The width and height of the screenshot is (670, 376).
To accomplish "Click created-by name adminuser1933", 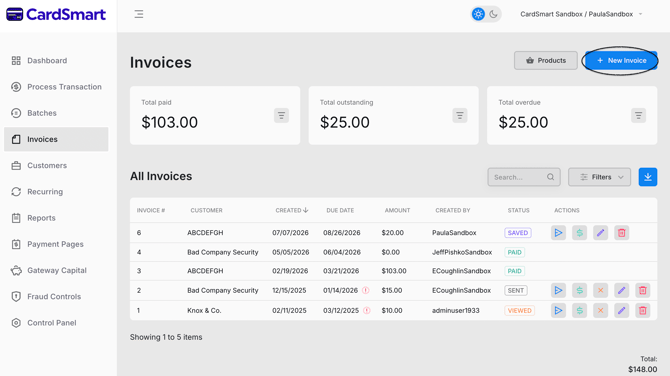I will [455, 311].
